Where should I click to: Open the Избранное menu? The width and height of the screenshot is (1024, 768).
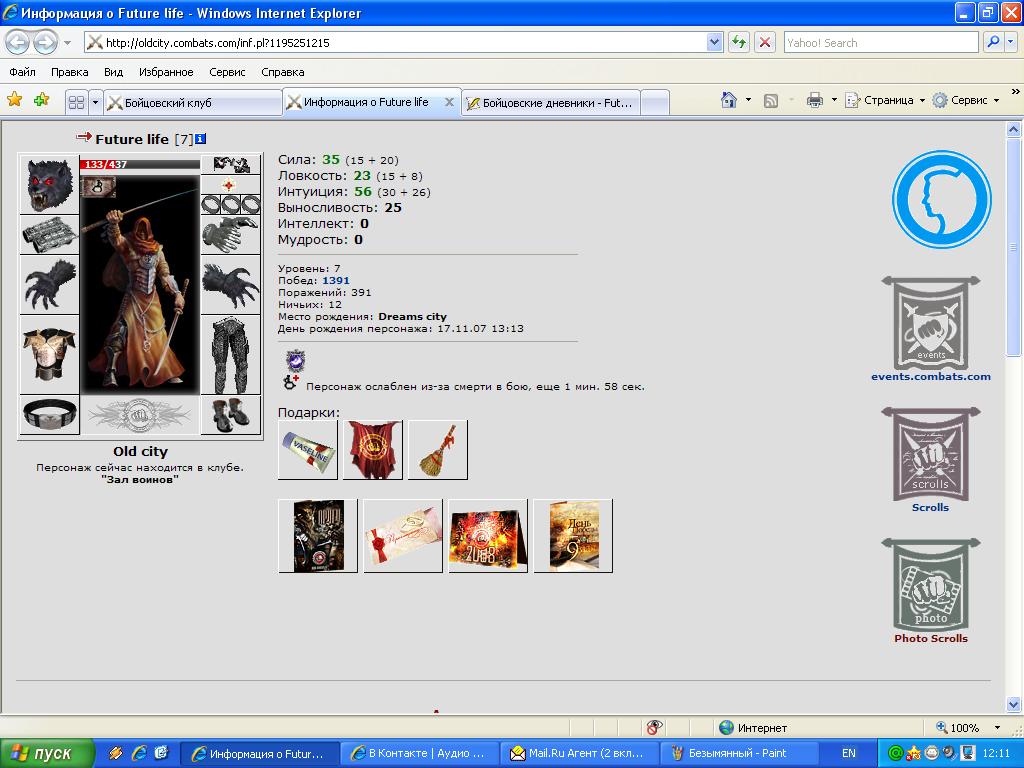[166, 72]
